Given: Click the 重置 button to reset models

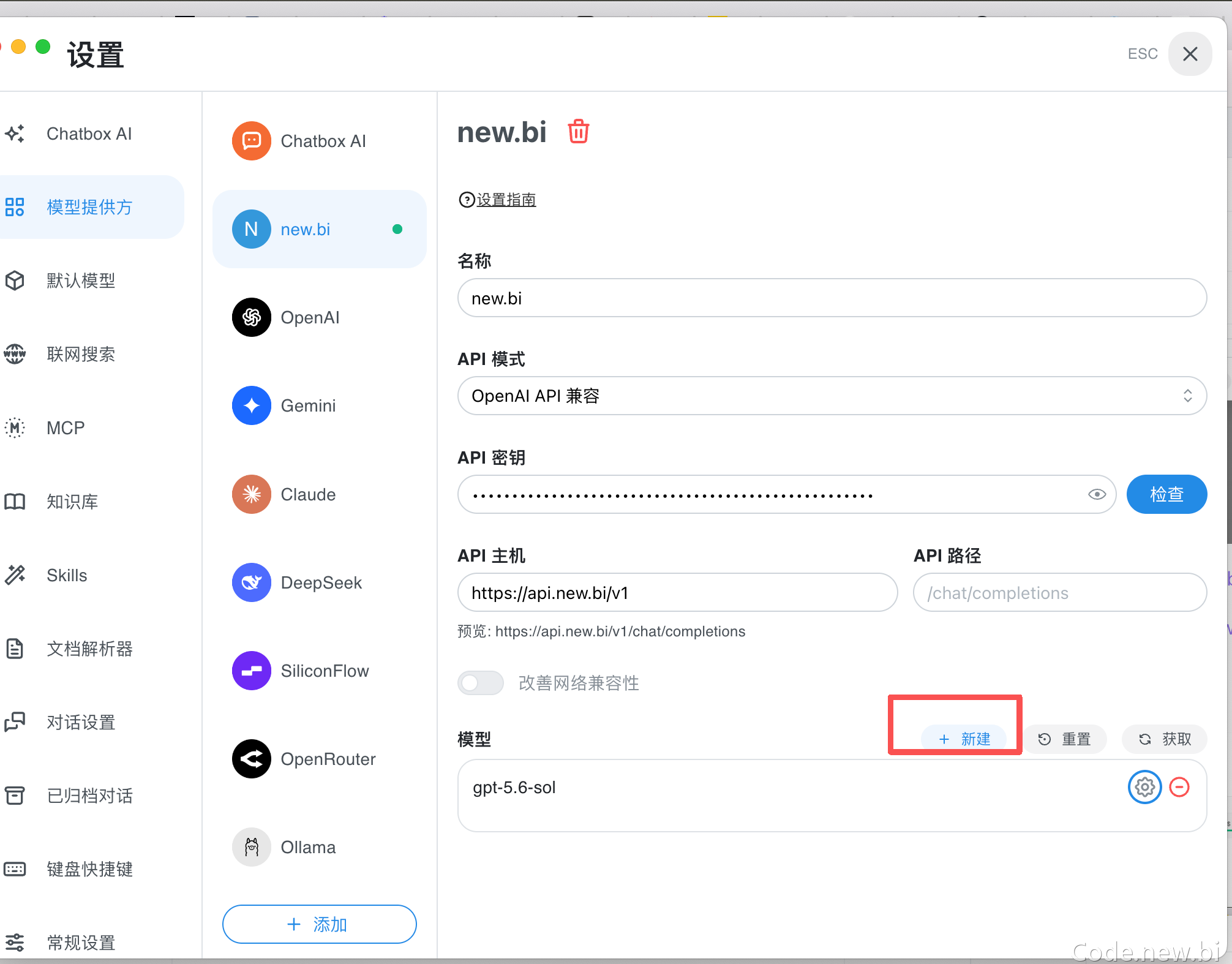Looking at the screenshot, I should 1065,739.
